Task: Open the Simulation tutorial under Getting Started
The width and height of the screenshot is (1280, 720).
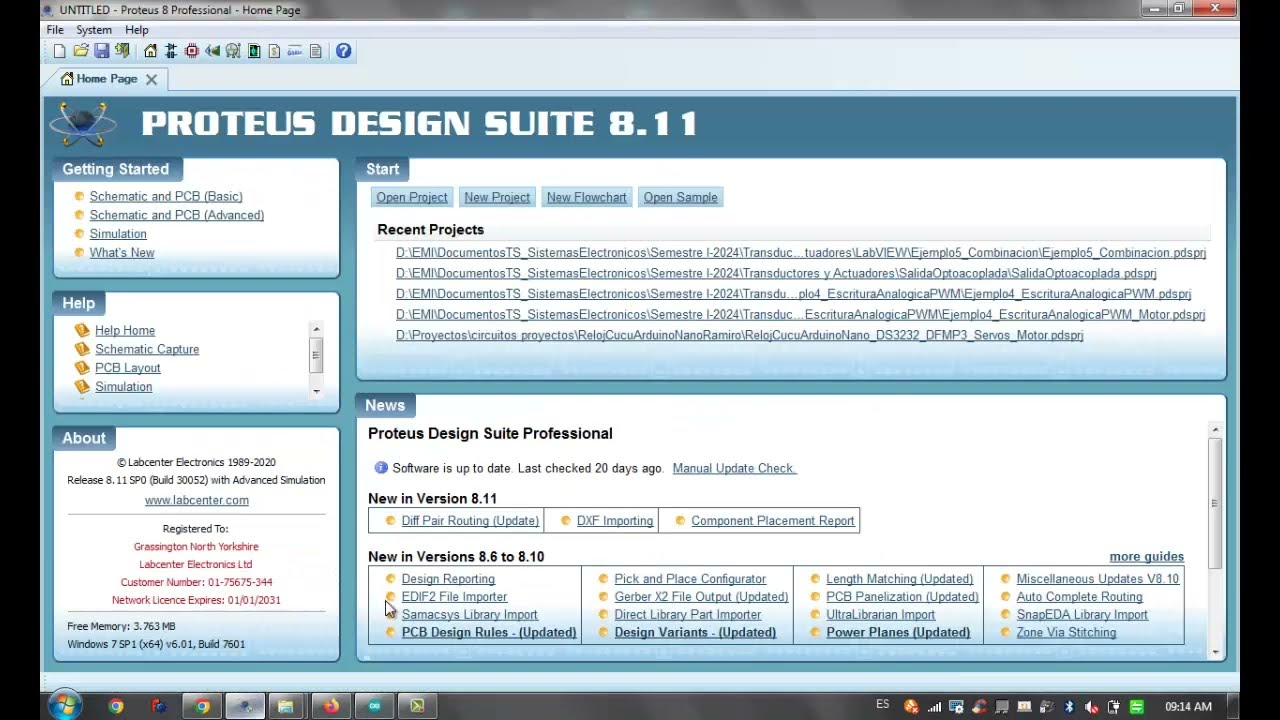Action: click(118, 234)
